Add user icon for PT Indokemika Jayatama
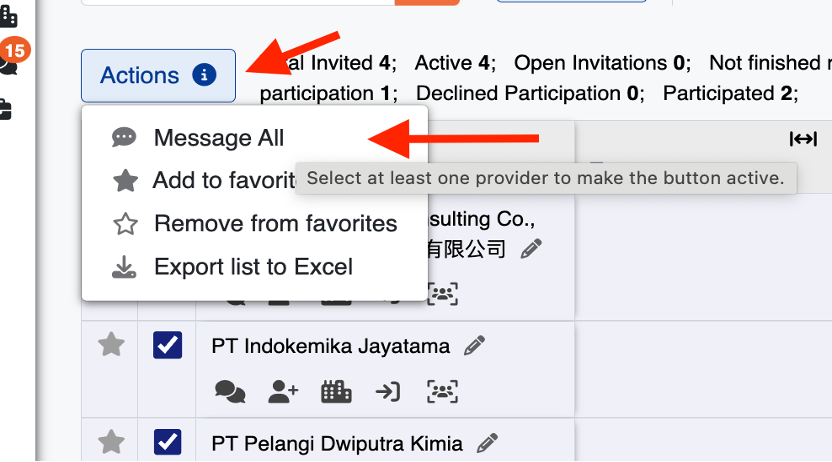Viewport: 832px width, 462px height. (283, 392)
